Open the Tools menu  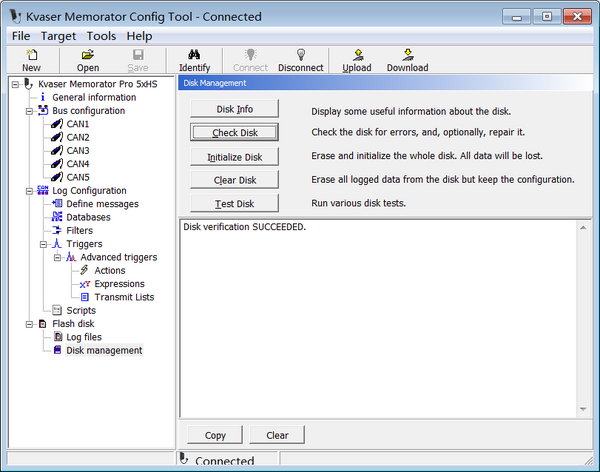click(x=101, y=36)
